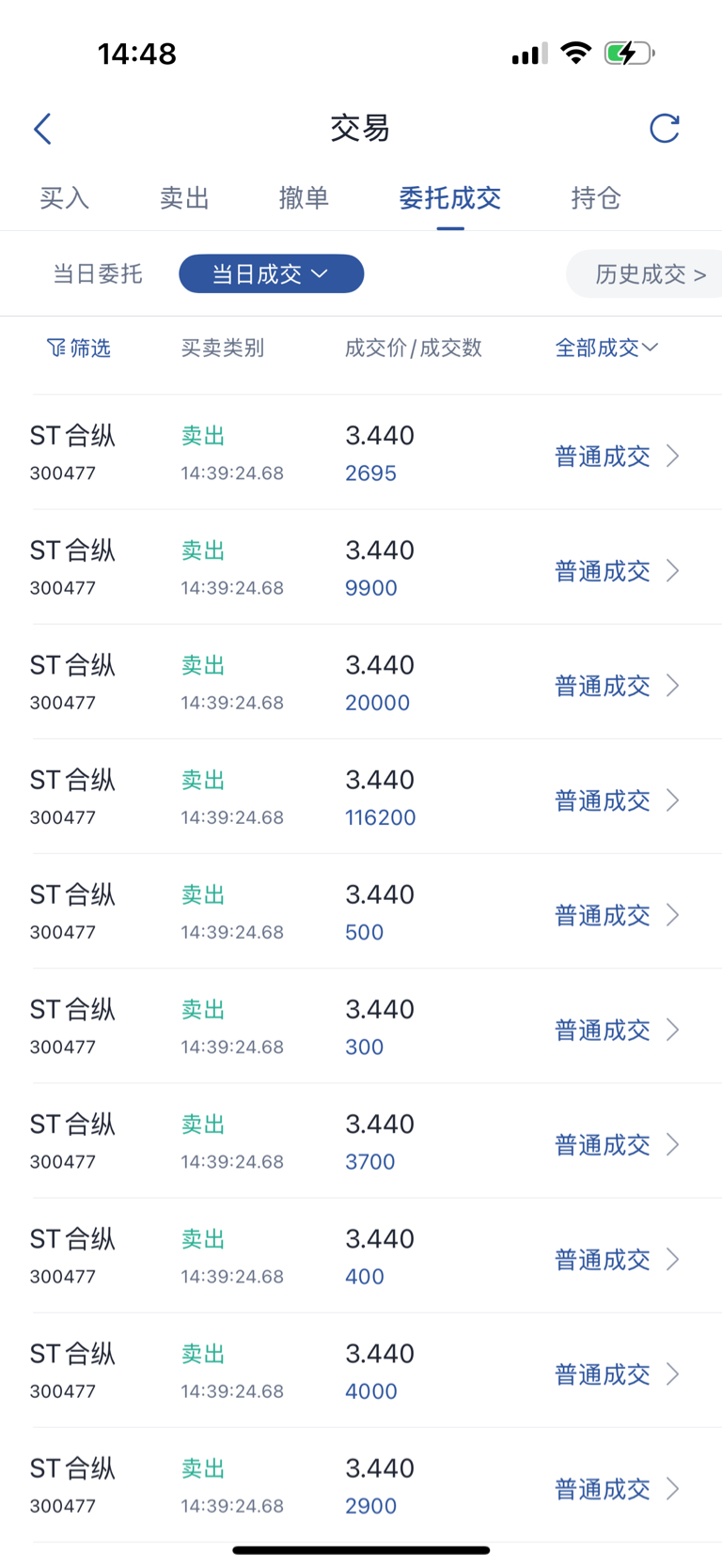Go to the 卖出 tab
Image resolution: width=722 pixels, height=1568 pixels.
click(184, 198)
